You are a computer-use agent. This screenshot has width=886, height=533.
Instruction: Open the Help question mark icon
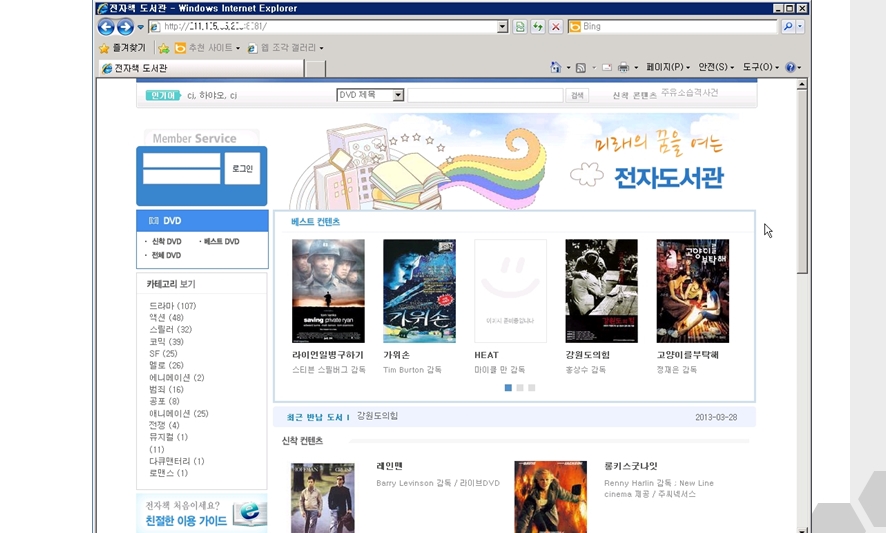pos(791,67)
